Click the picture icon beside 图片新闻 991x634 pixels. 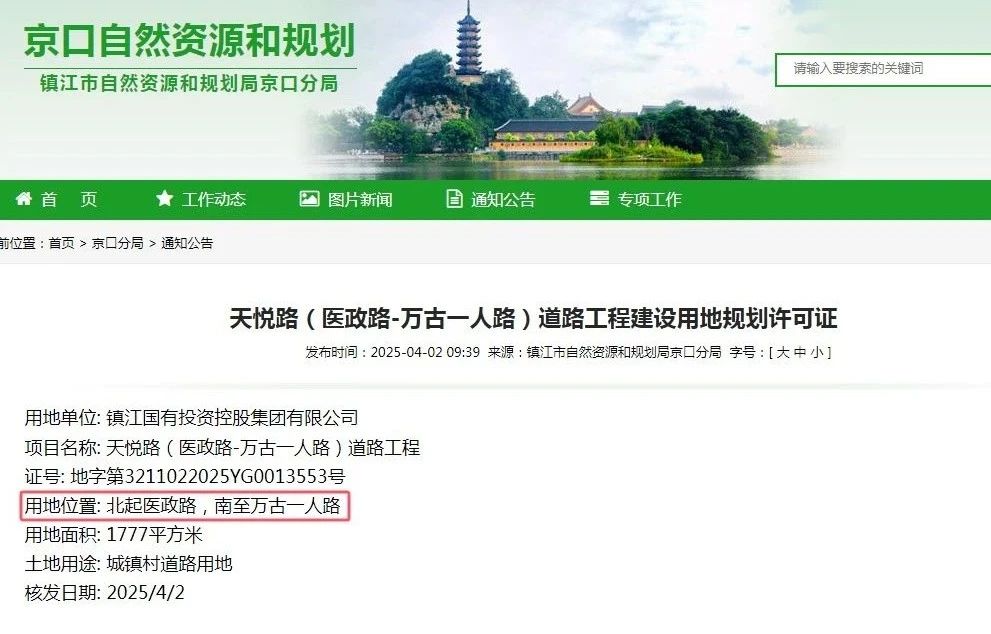click(309, 198)
